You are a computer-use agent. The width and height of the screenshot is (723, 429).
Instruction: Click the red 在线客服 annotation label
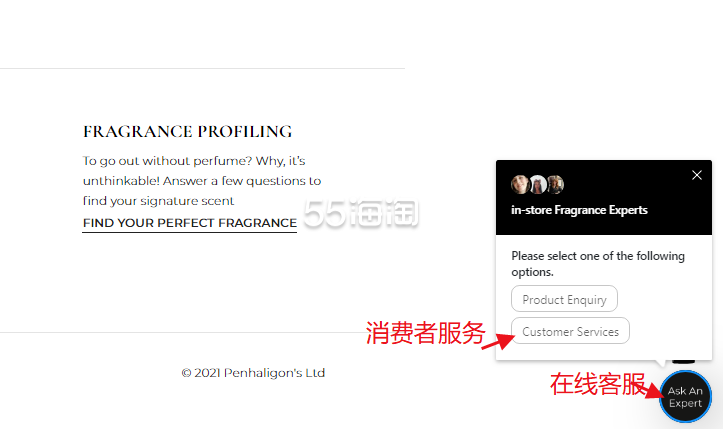(x=598, y=384)
